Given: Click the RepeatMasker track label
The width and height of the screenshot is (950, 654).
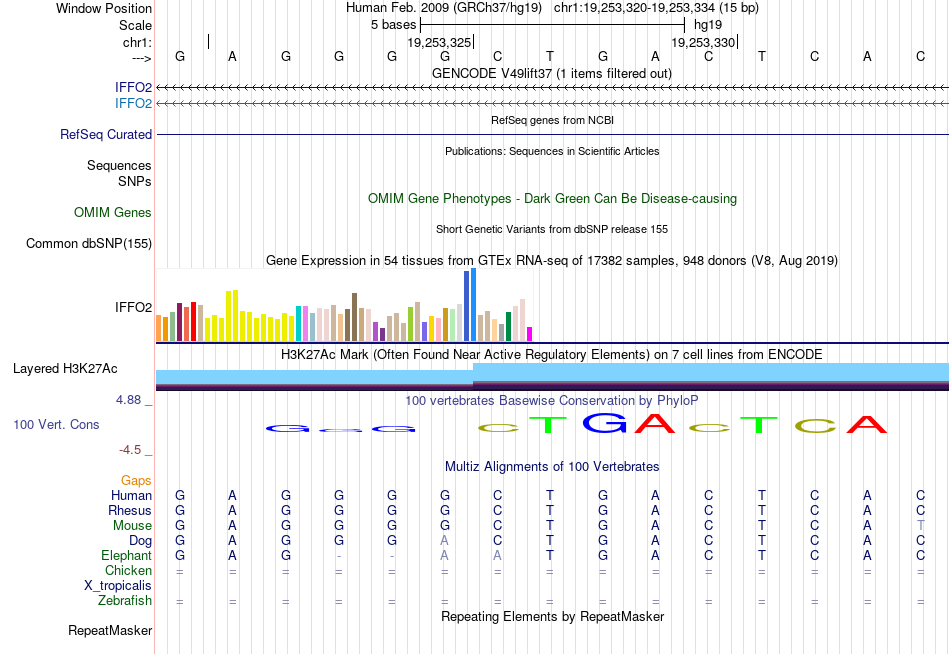Looking at the screenshot, I should pyautogui.click(x=110, y=630).
